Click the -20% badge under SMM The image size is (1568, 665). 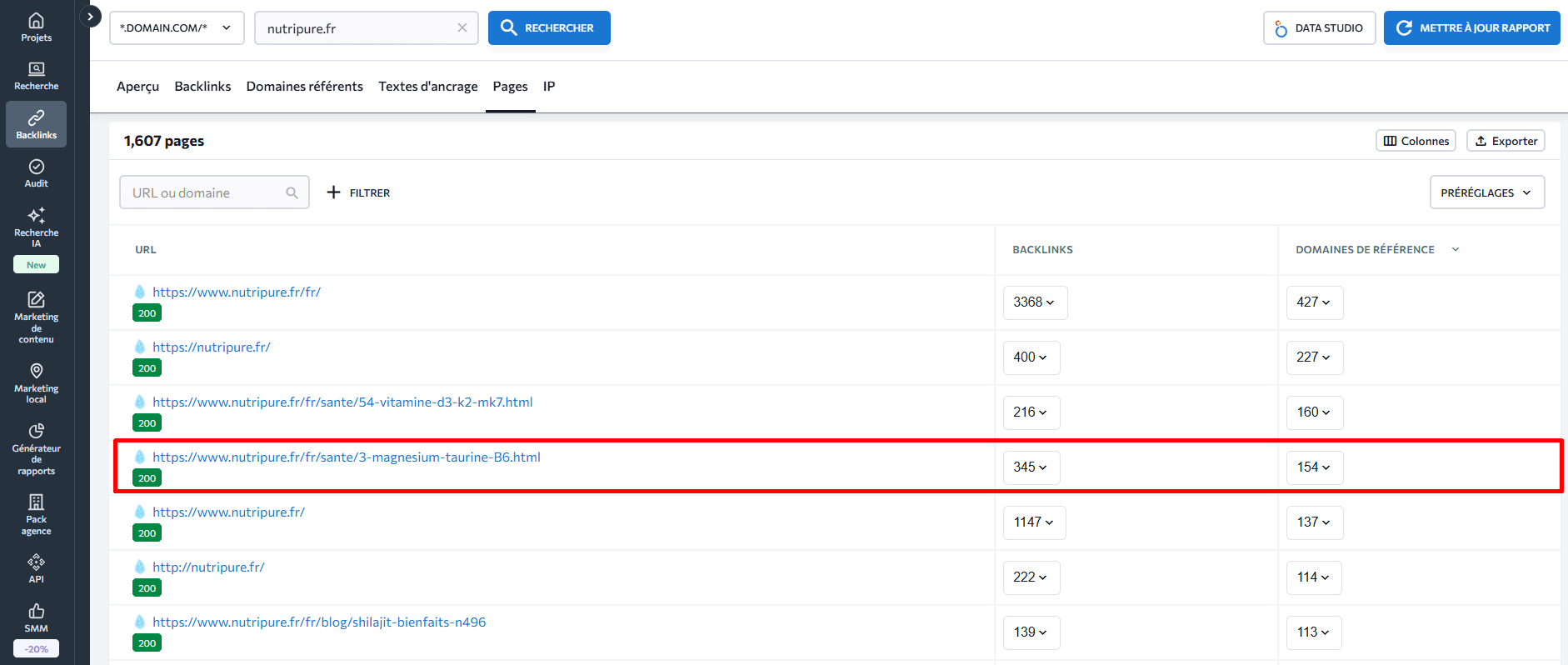(36, 648)
